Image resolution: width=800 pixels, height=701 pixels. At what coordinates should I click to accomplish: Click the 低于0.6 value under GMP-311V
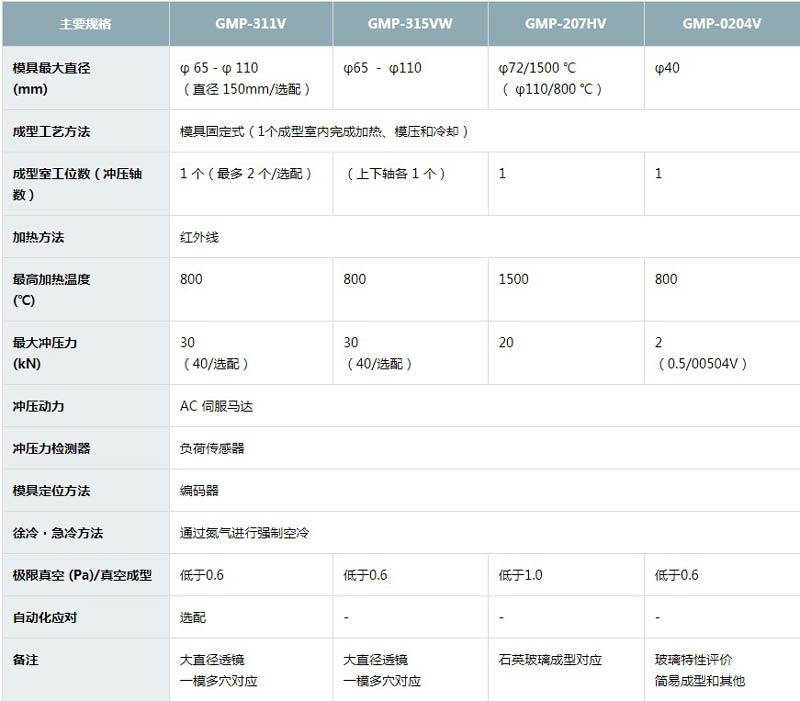point(202,575)
